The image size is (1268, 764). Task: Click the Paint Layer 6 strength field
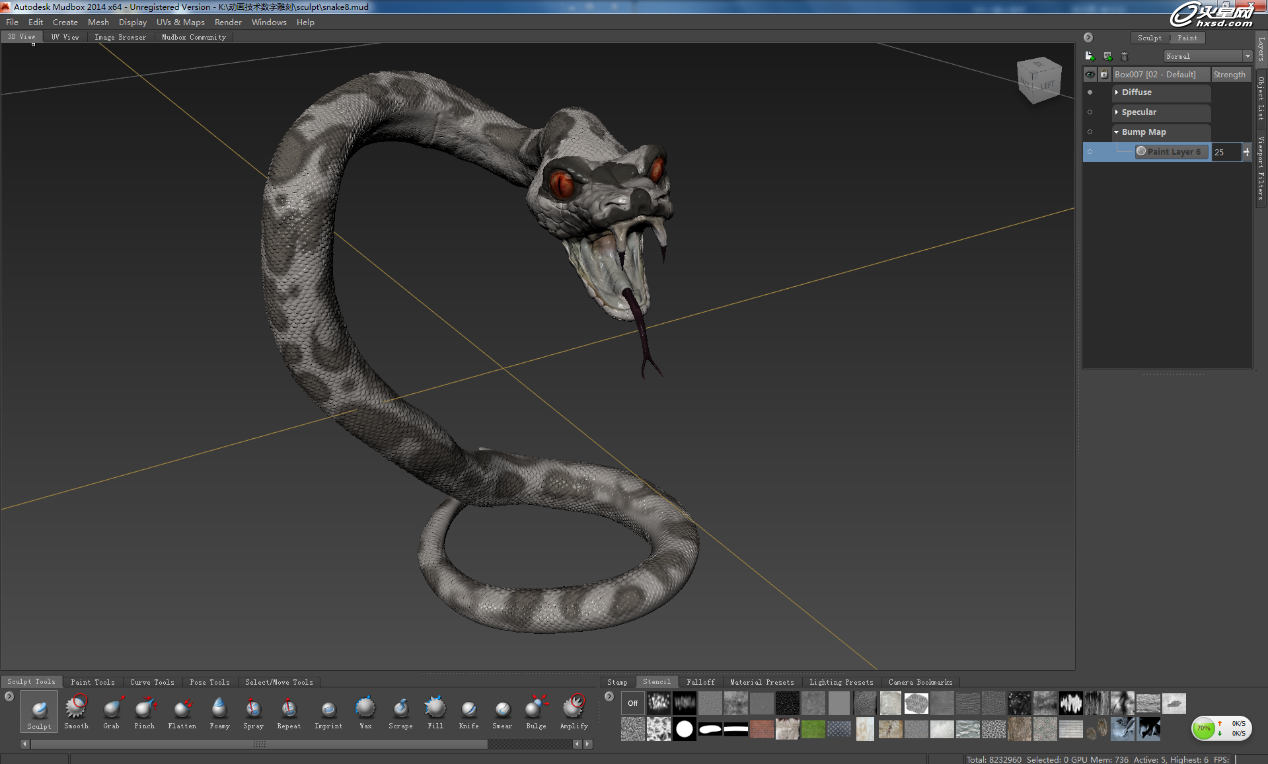coord(1226,152)
